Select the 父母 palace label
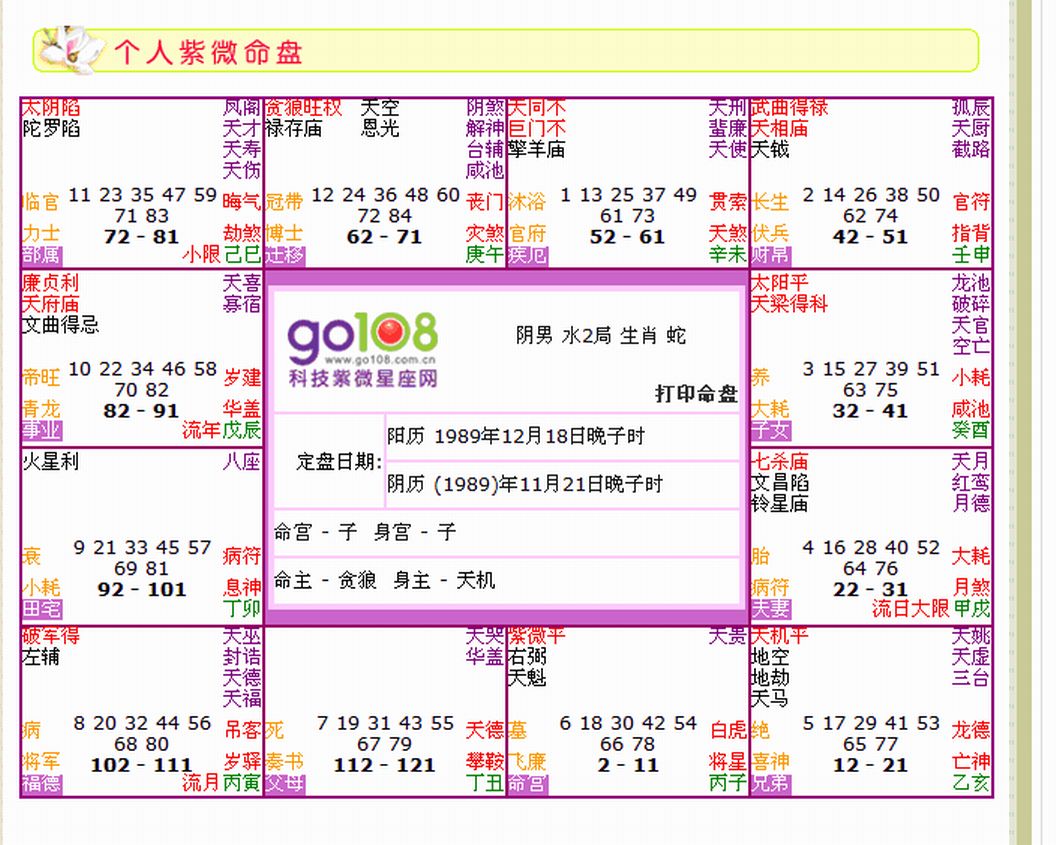 284,784
